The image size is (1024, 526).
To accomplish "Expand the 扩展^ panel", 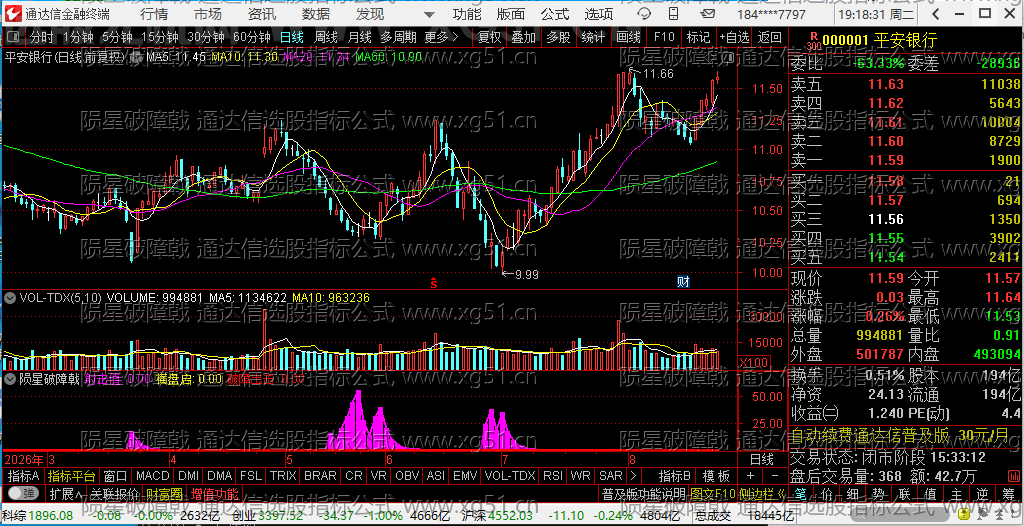I will tap(65, 493).
